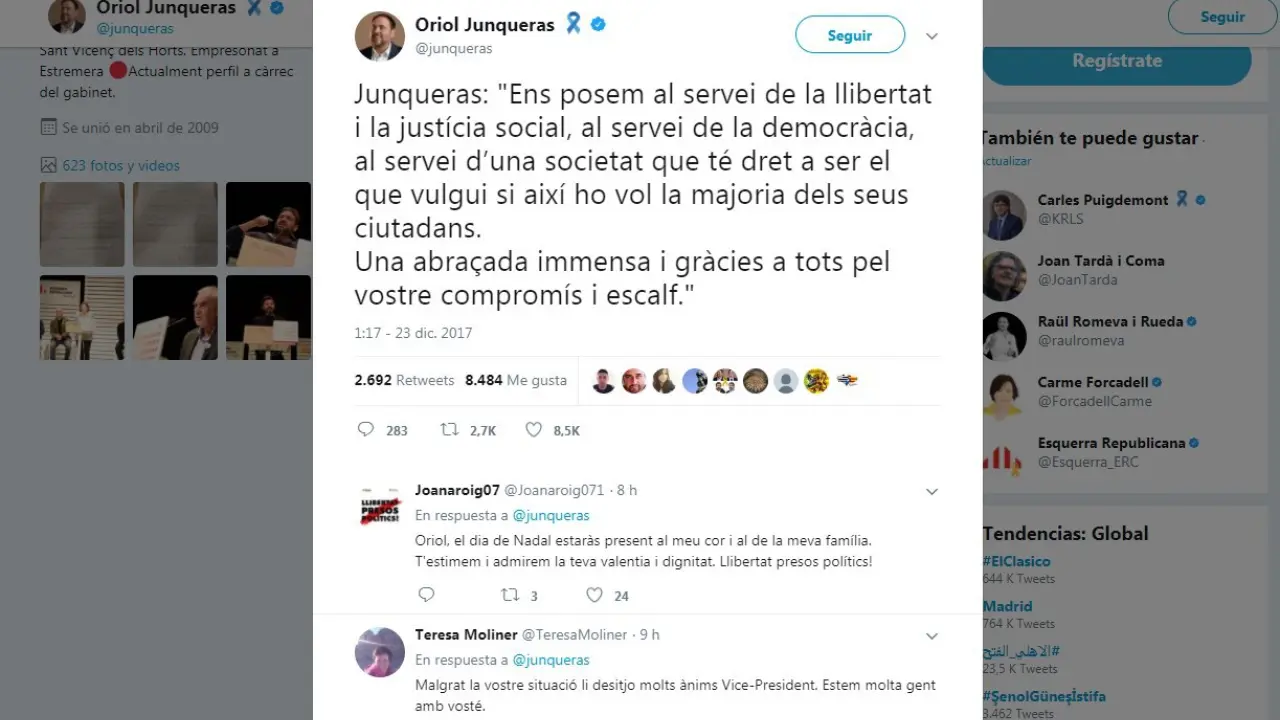Like the main tweet with 8,5K hearts

click(534, 430)
